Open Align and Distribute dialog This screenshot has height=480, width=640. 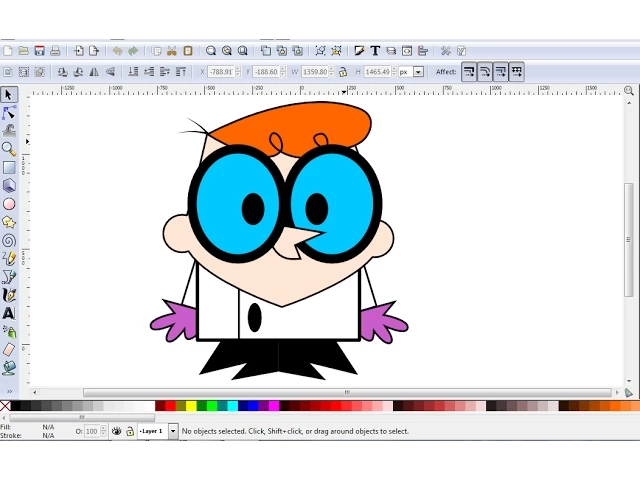point(423,51)
